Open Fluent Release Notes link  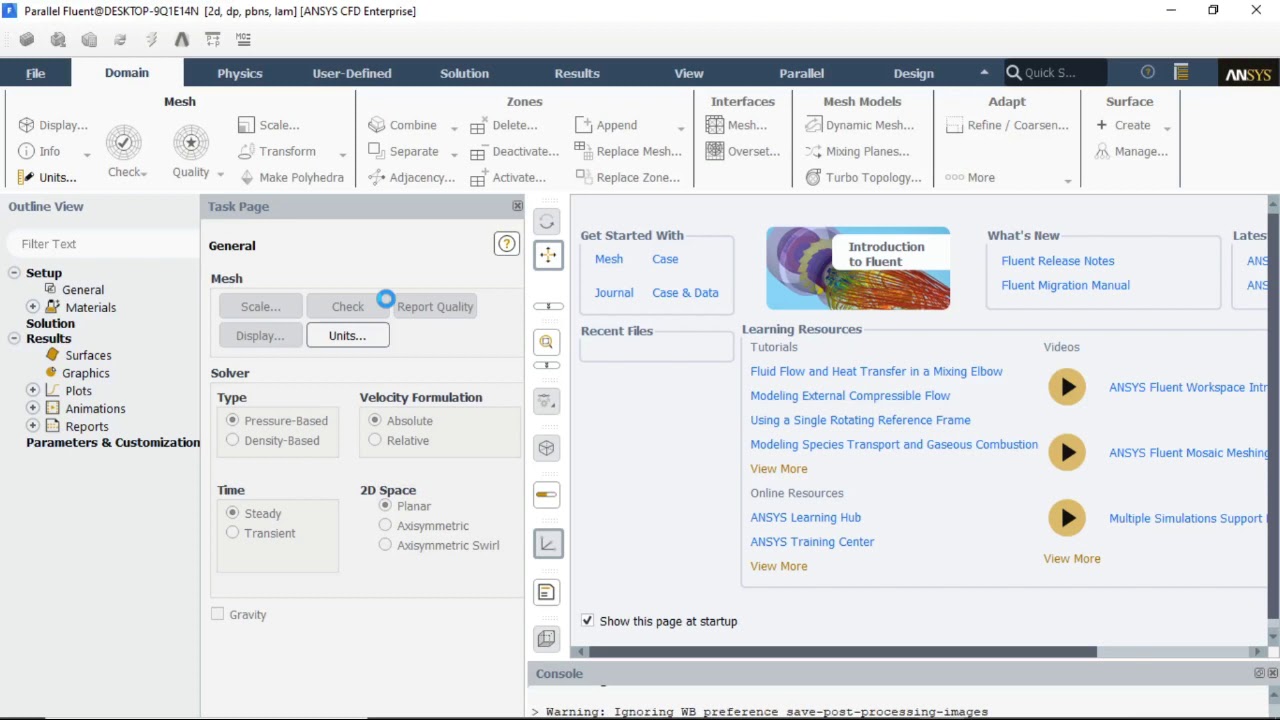pos(1058,261)
